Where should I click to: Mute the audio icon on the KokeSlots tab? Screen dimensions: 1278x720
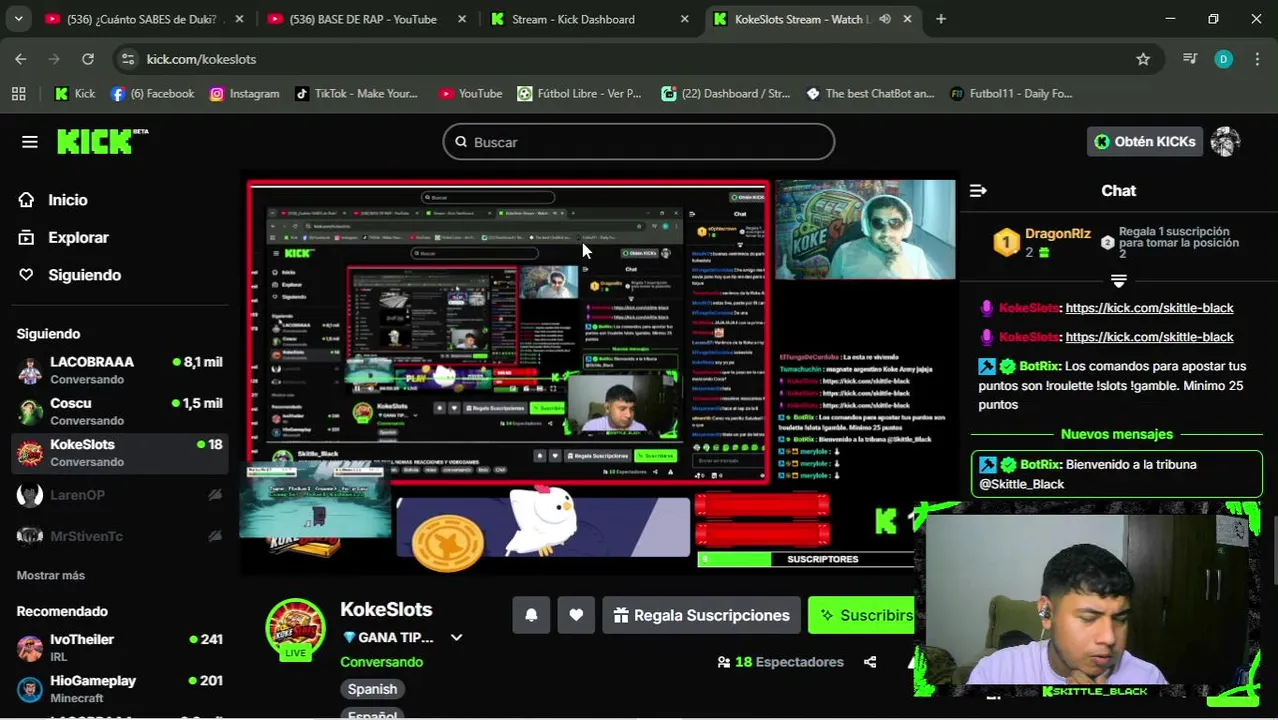coord(885,19)
